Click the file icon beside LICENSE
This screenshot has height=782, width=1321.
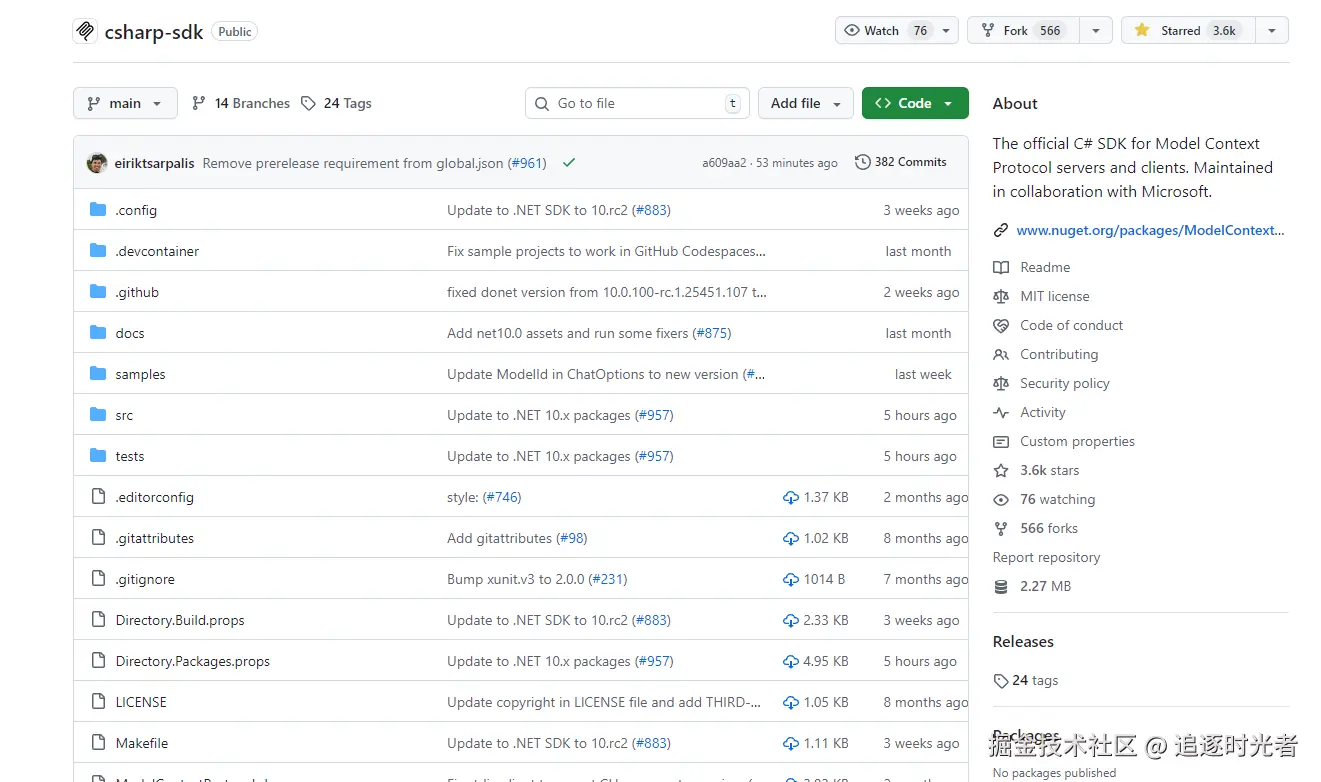(98, 702)
